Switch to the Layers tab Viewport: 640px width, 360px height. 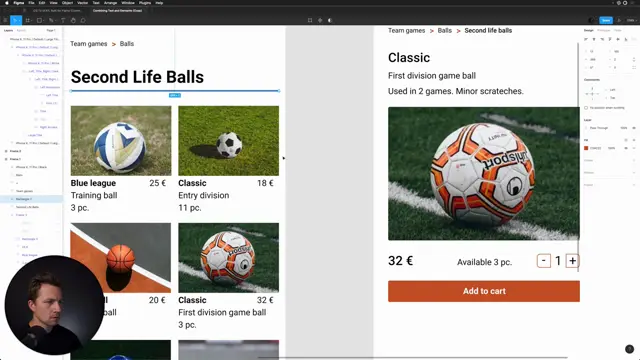coord(8,30)
